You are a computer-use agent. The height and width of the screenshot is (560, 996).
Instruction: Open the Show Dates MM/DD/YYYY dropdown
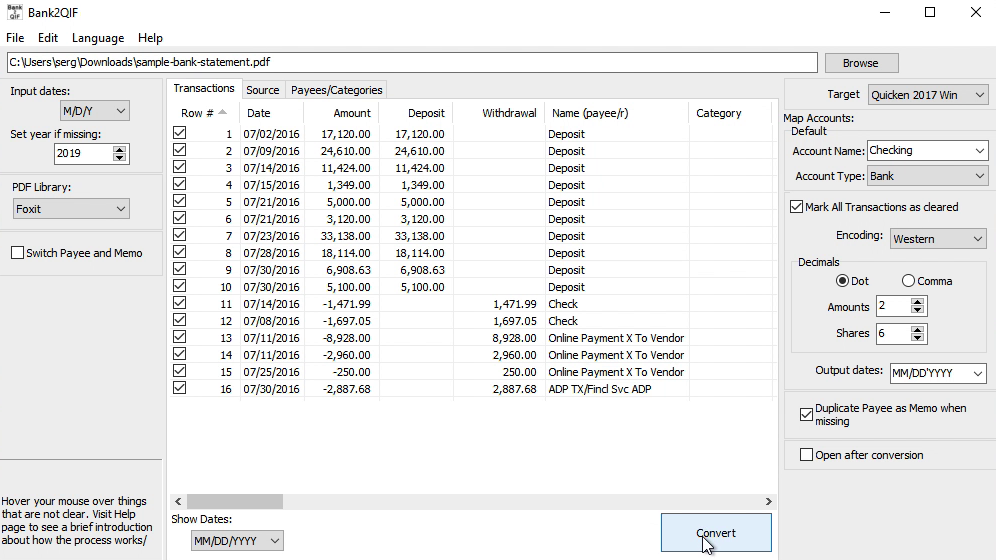click(237, 541)
